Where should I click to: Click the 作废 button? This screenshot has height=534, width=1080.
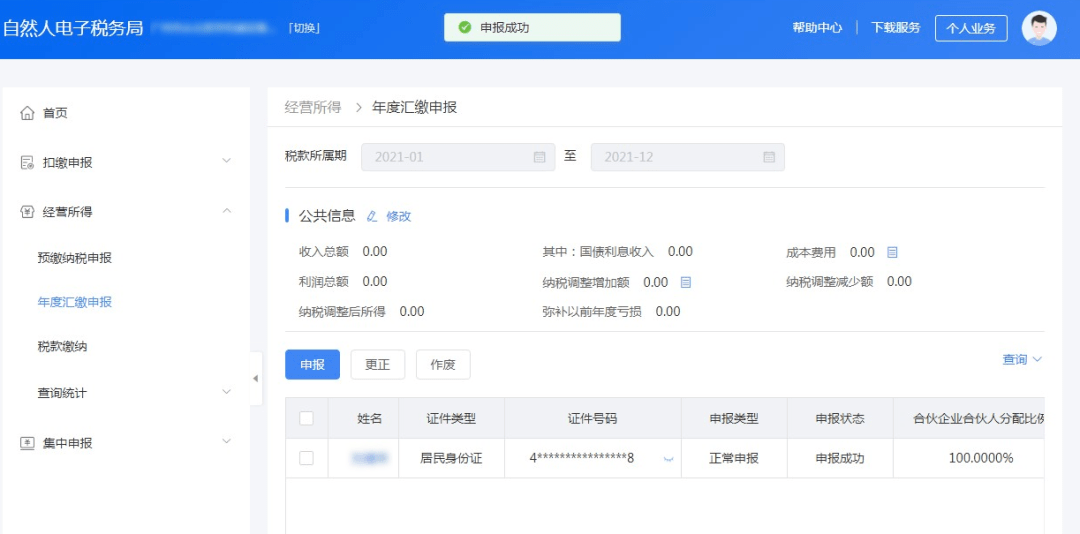(x=443, y=364)
